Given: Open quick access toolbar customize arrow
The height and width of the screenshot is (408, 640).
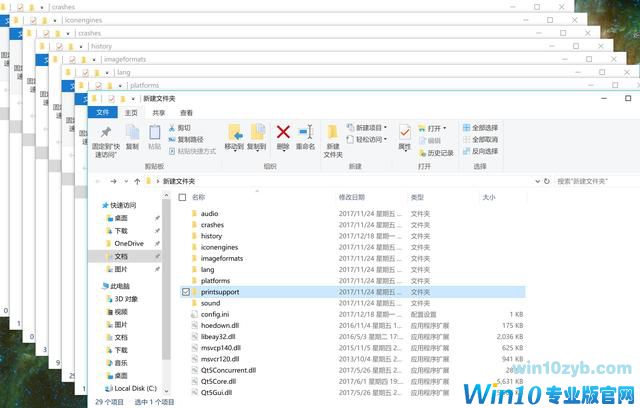Looking at the screenshot, I should click(133, 99).
